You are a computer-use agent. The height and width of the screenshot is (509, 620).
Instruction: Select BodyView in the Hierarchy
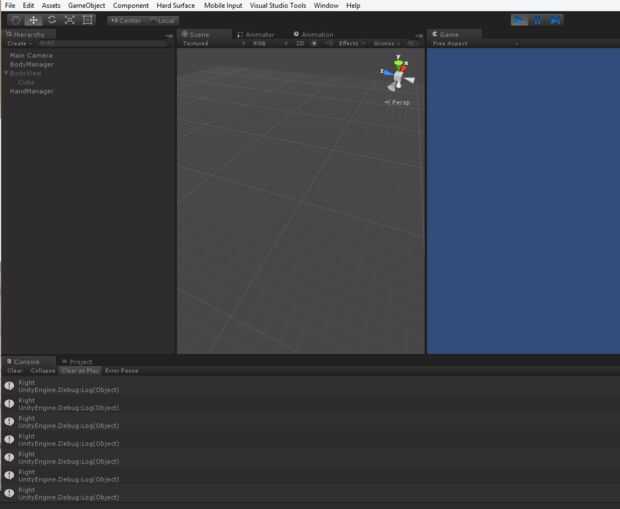pyautogui.click(x=26, y=73)
